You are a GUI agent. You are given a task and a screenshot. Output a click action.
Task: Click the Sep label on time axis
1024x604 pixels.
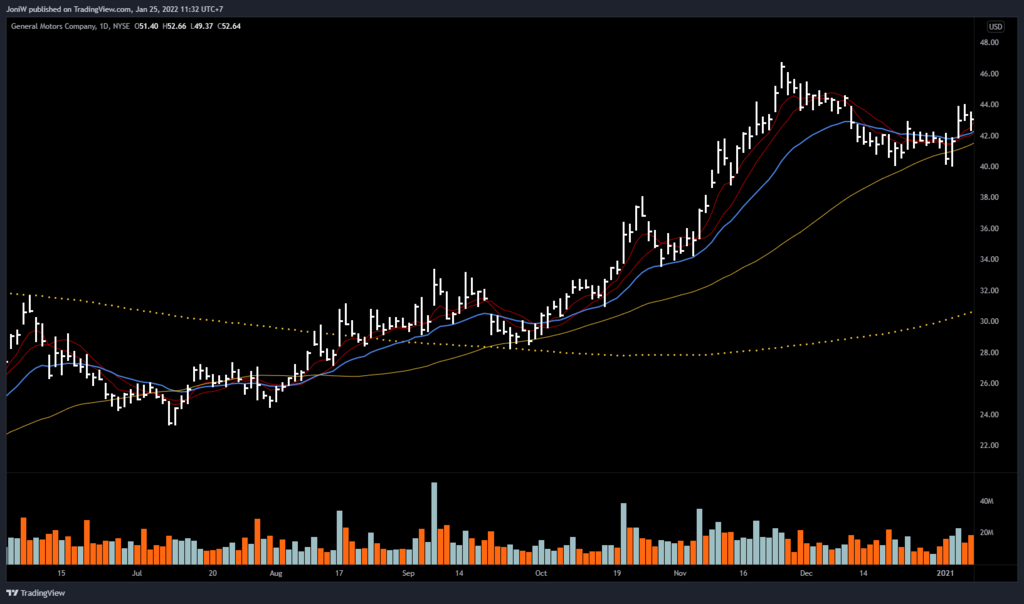[408, 575]
